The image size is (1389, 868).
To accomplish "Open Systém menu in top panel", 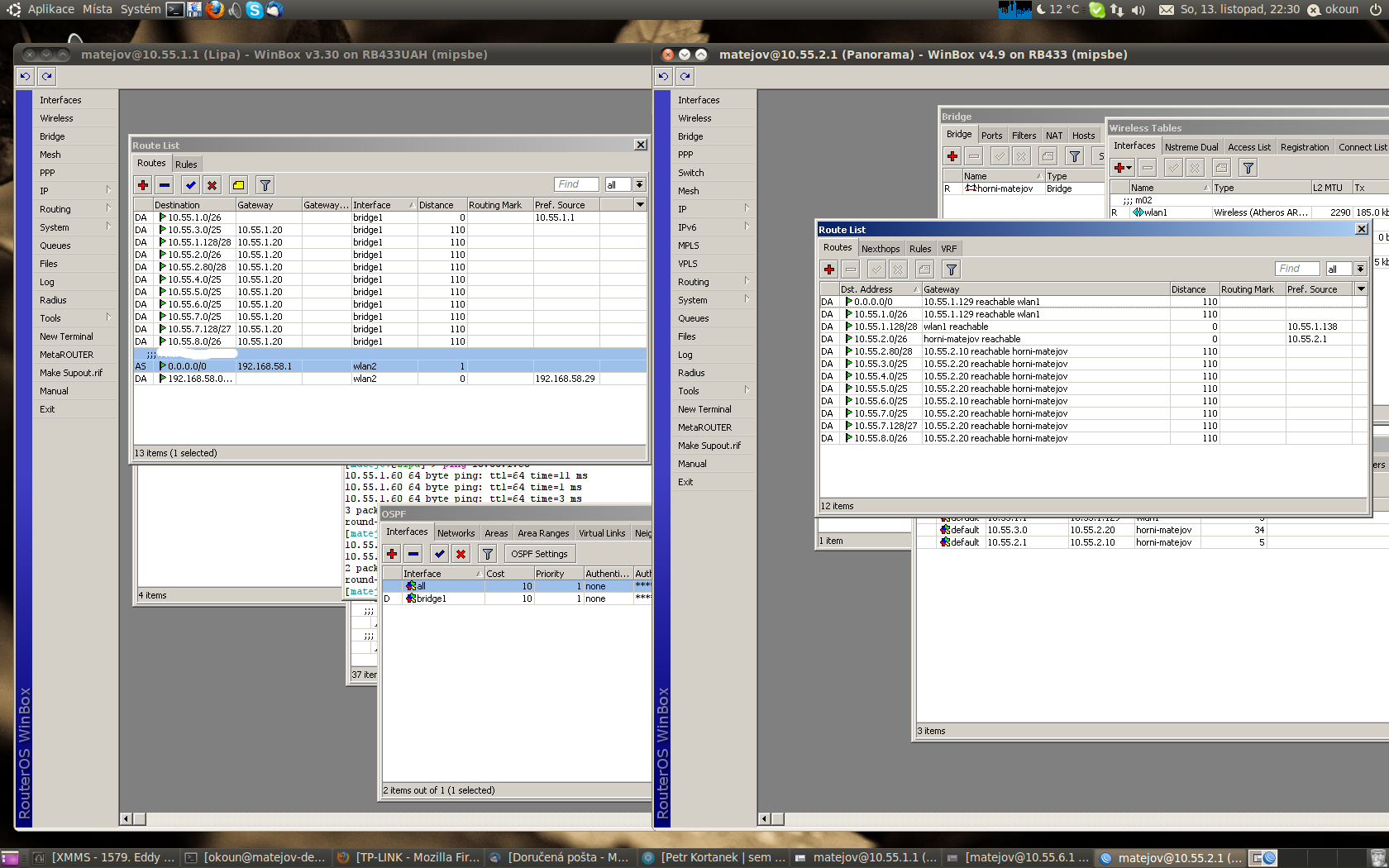I will [x=141, y=9].
